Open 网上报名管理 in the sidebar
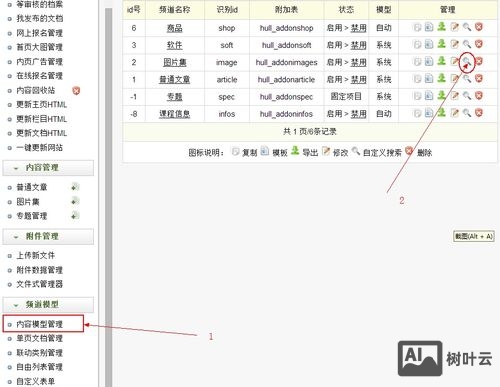The image size is (500, 387). coord(40,33)
